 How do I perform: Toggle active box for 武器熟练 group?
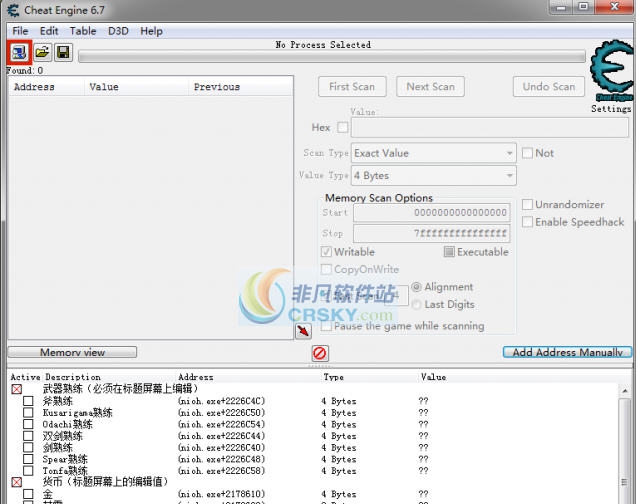(17, 389)
